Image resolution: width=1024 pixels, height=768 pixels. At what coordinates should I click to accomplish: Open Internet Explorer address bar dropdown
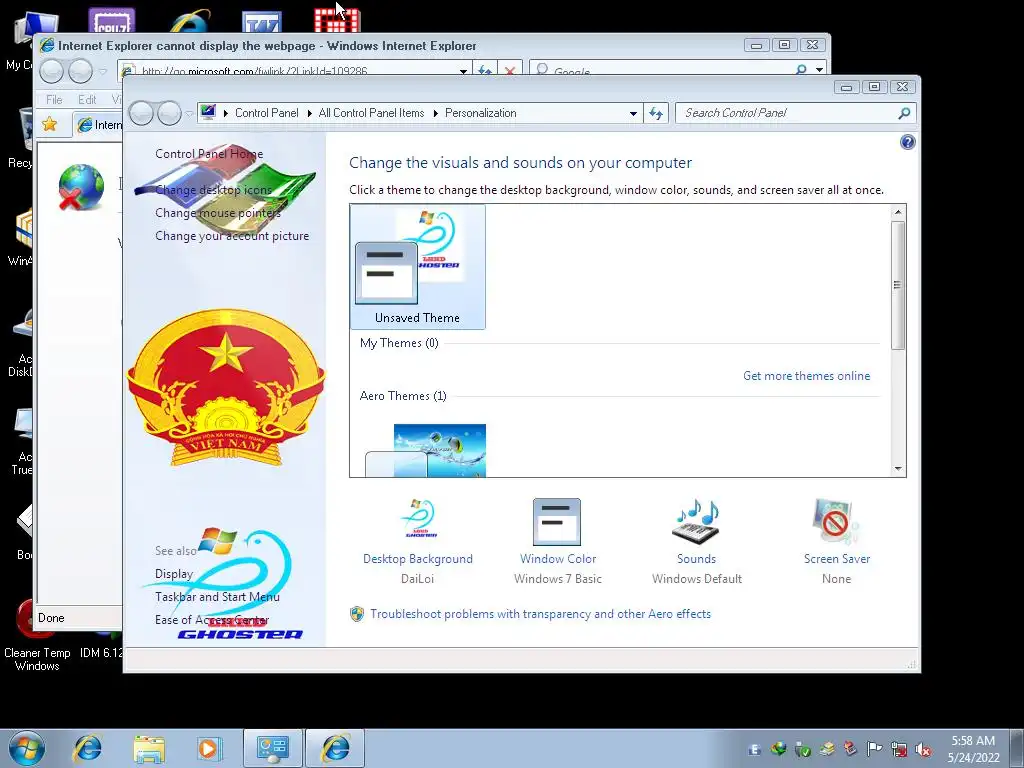pyautogui.click(x=463, y=70)
